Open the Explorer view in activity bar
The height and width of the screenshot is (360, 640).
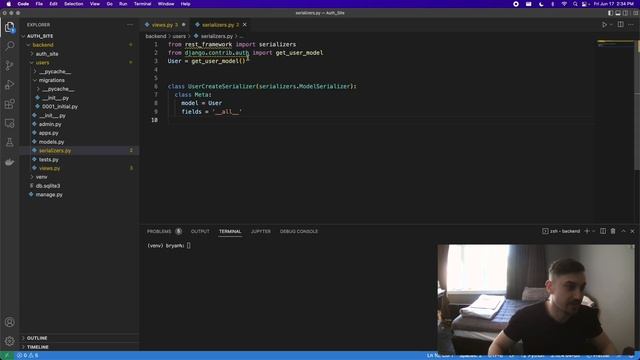point(9,27)
